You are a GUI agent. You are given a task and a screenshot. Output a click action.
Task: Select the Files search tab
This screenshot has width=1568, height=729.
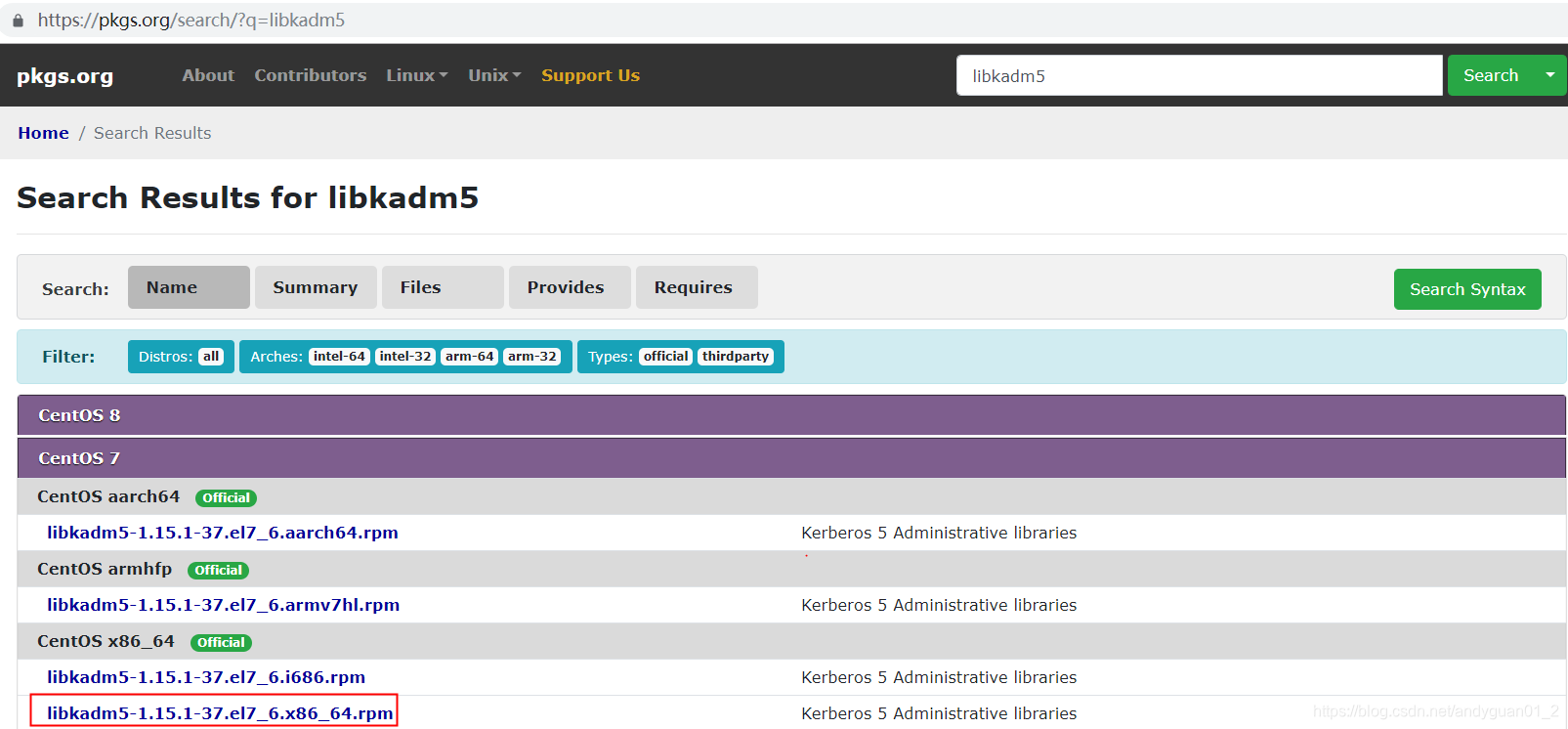pos(443,287)
